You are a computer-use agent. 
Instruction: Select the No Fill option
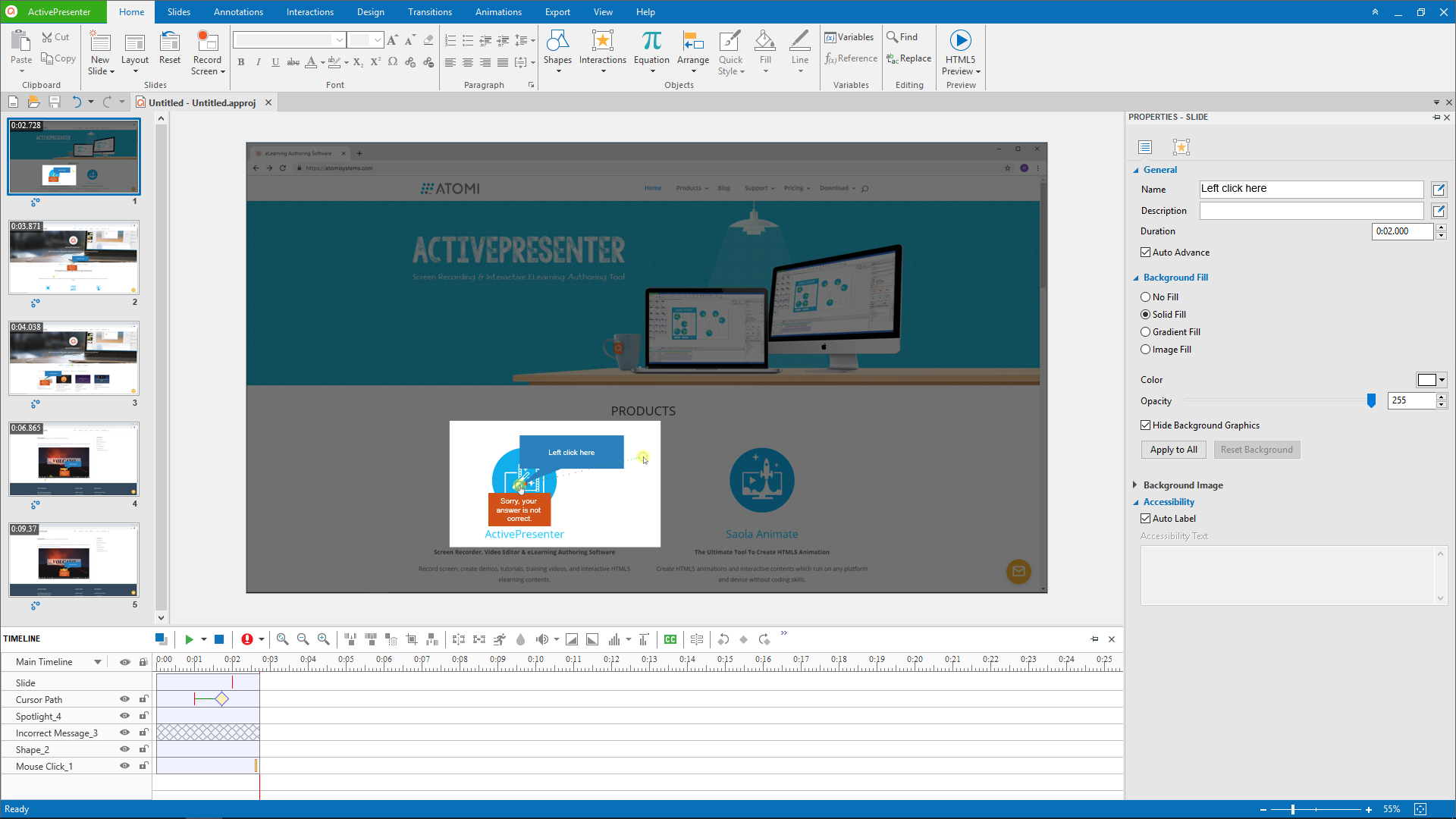tap(1146, 297)
